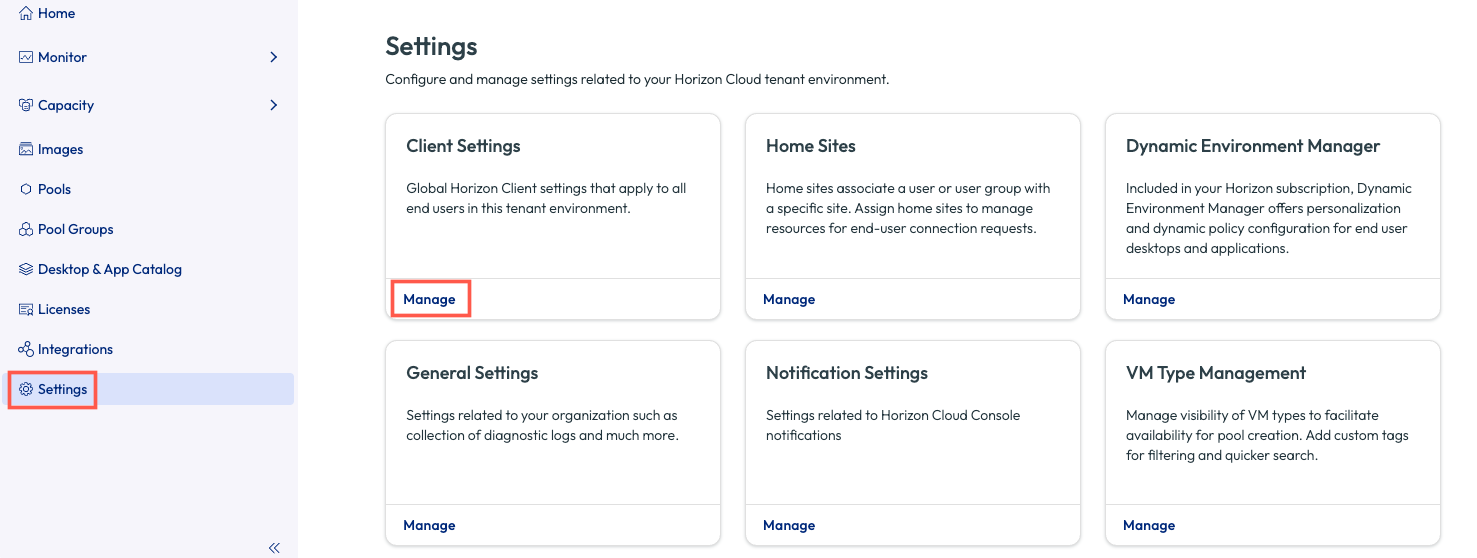Click the Desktop & App Catalog icon

(26, 270)
